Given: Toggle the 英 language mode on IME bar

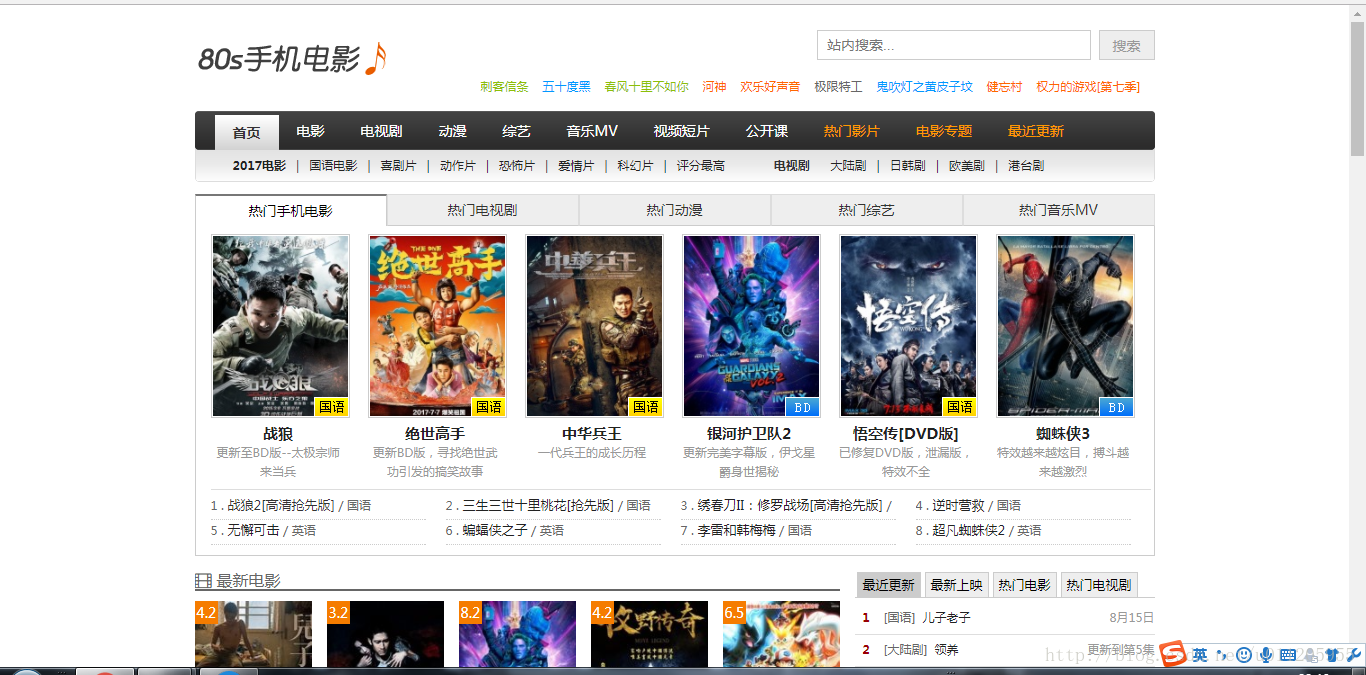Looking at the screenshot, I should [x=1200, y=655].
